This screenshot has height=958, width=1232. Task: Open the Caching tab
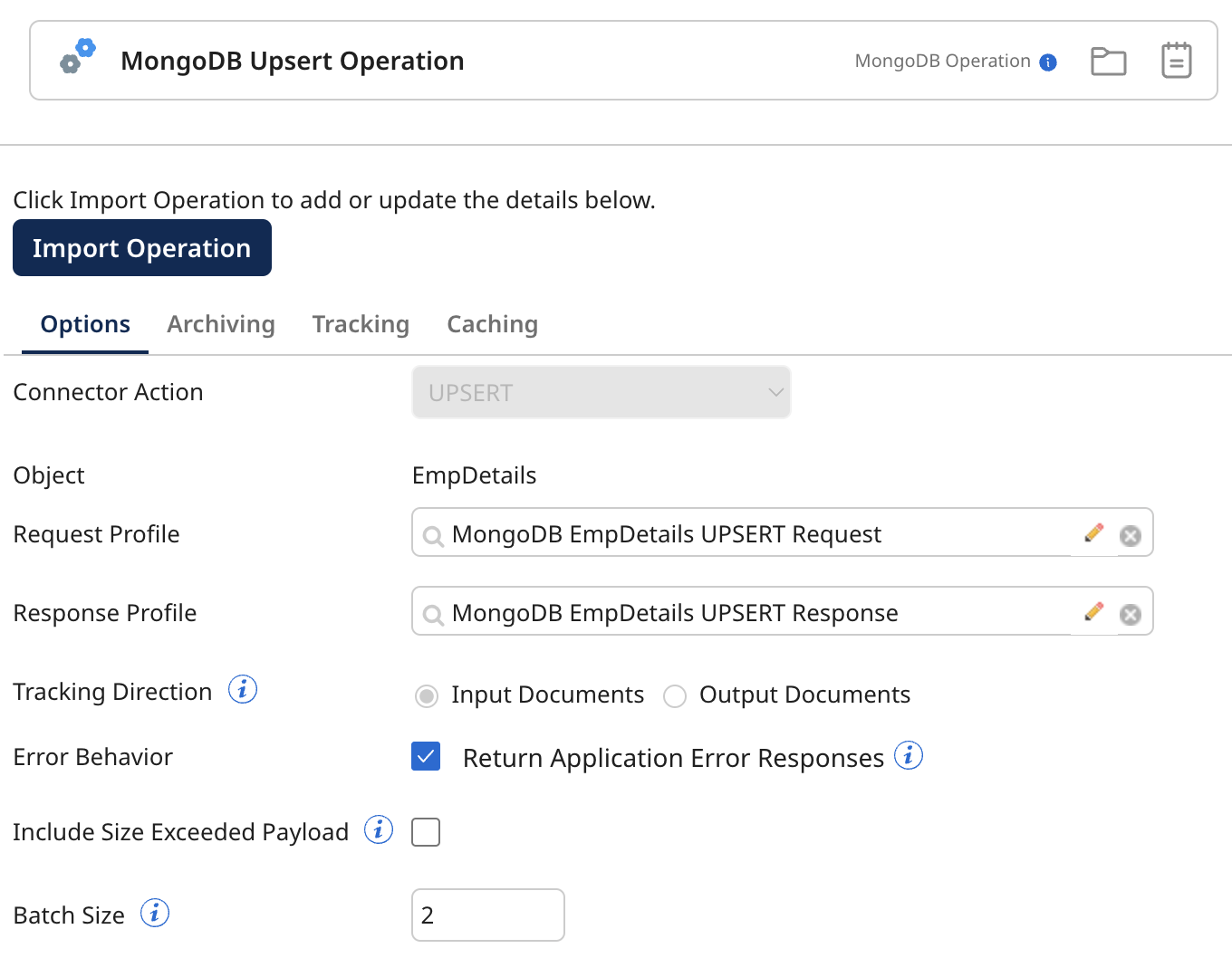[492, 324]
